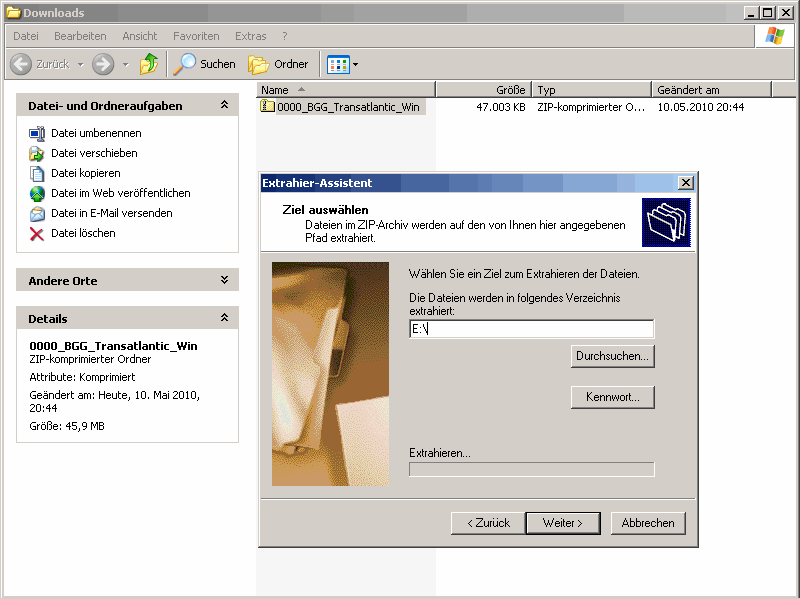The height and width of the screenshot is (599, 800).
Task: Select Datei umbenennen task
Action: 96,133
